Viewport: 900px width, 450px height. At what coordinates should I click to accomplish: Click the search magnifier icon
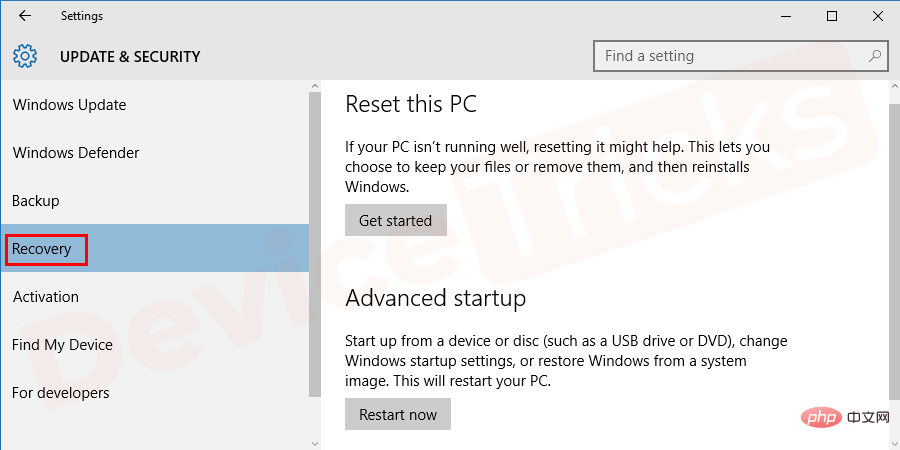875,56
